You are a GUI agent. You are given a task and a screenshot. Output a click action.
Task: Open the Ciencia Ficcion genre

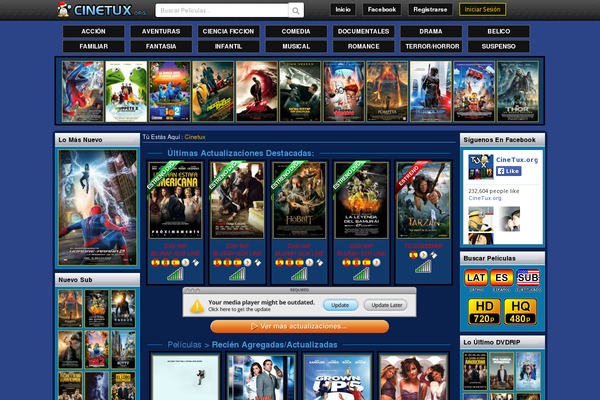(228, 31)
